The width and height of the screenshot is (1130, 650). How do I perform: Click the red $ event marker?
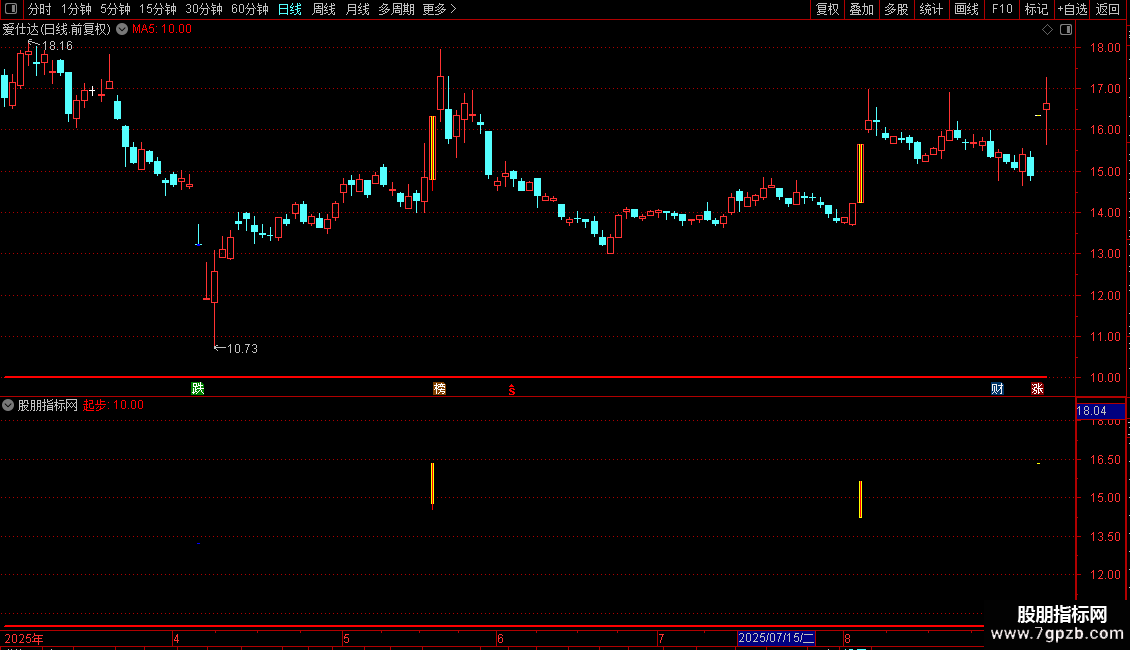(x=512, y=390)
